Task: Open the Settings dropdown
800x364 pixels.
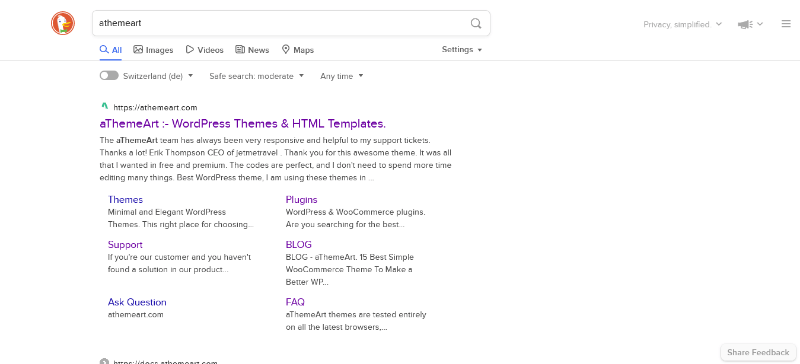Action: 462,50
